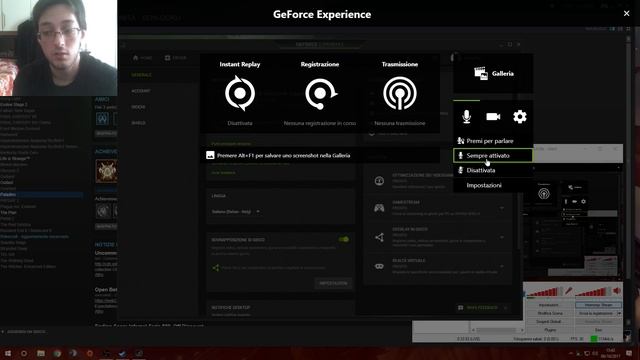Viewport: 640px width, 360px height.
Task: Open Instant Replay in the overlay
Action: click(x=240, y=93)
